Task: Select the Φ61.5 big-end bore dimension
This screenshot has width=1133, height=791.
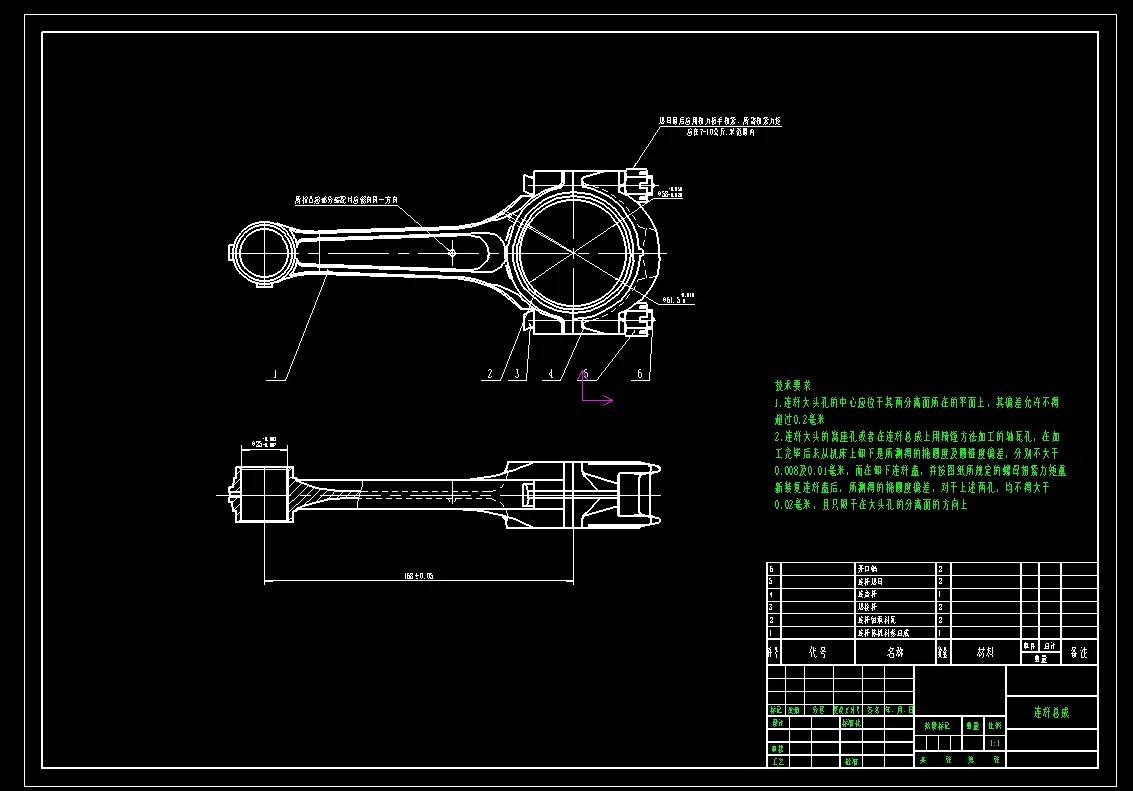Action: [678, 298]
